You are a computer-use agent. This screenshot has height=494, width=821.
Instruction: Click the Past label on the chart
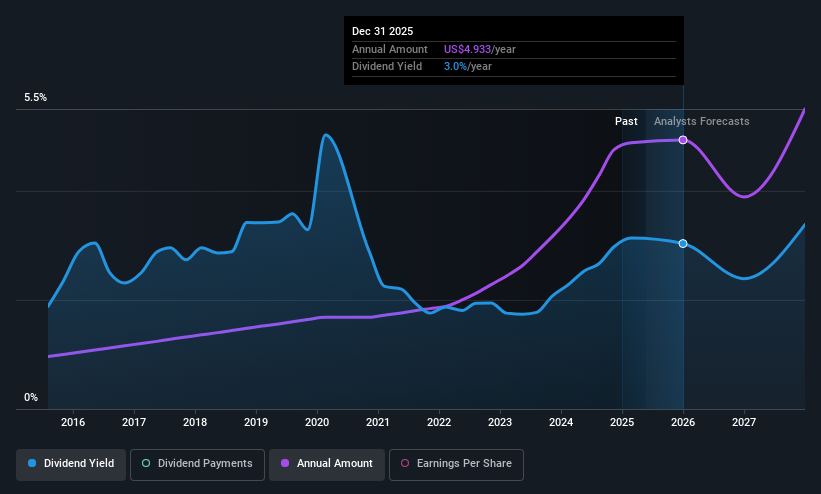(626, 122)
